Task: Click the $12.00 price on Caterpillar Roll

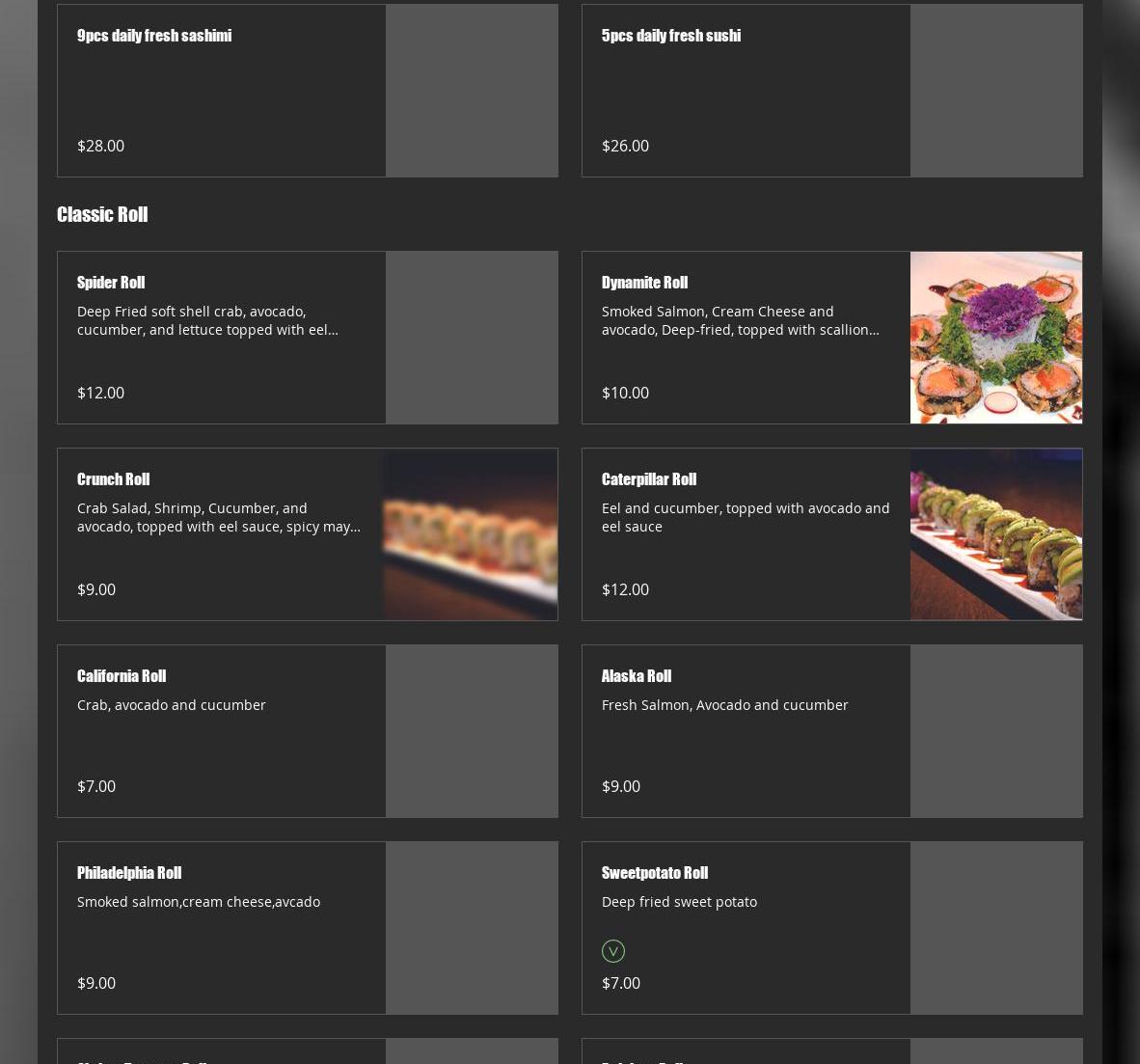Action: click(x=625, y=589)
